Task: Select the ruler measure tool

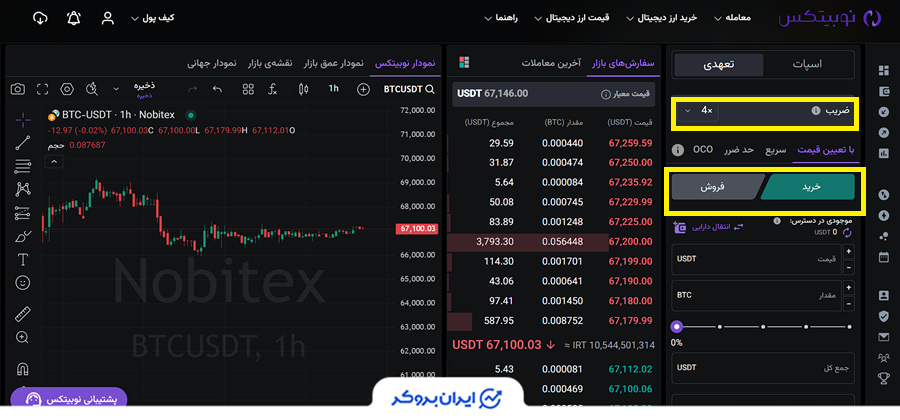Action: tap(23, 314)
